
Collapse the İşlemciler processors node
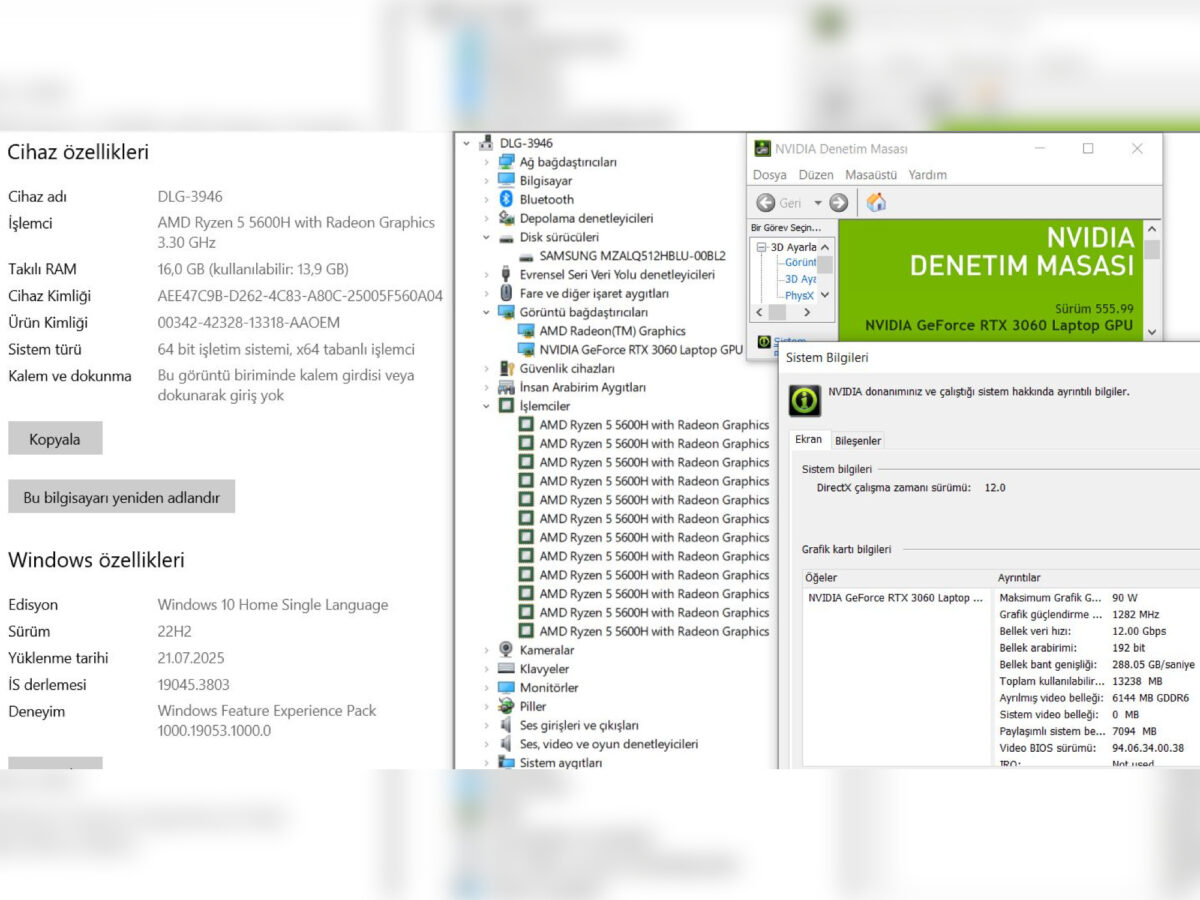(x=487, y=406)
